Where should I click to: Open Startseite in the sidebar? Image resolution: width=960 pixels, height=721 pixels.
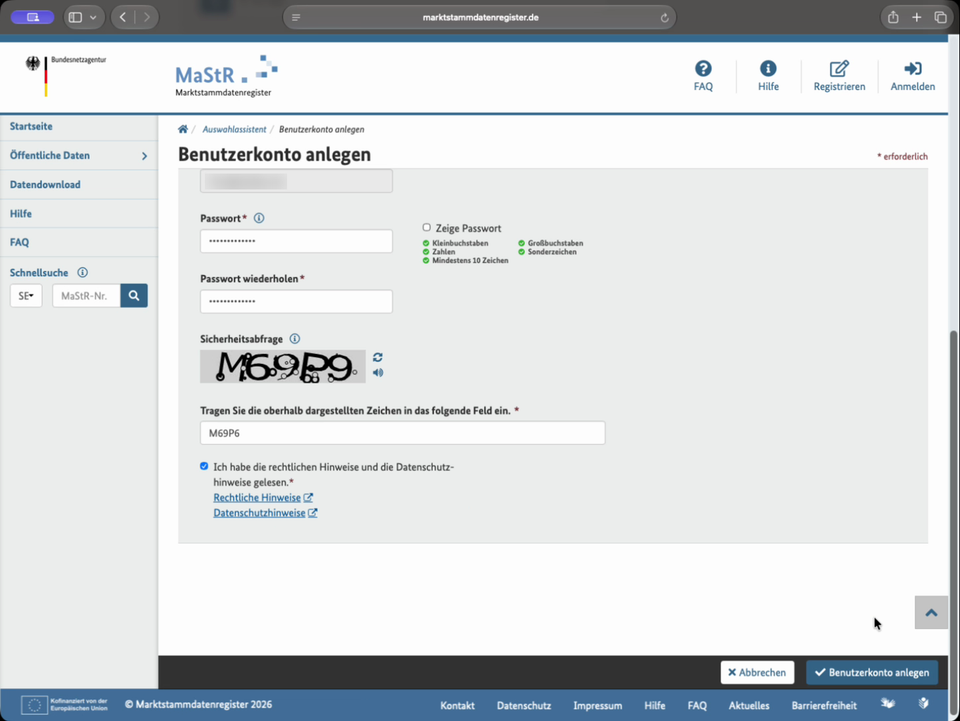(x=31, y=126)
